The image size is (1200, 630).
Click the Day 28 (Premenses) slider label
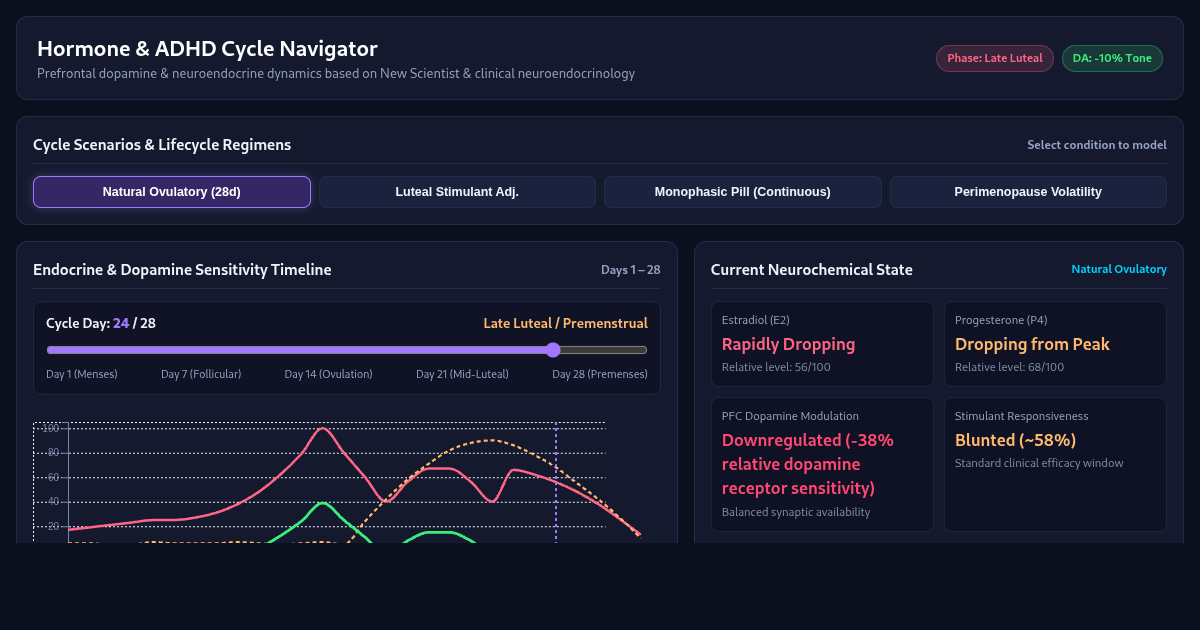click(x=600, y=374)
